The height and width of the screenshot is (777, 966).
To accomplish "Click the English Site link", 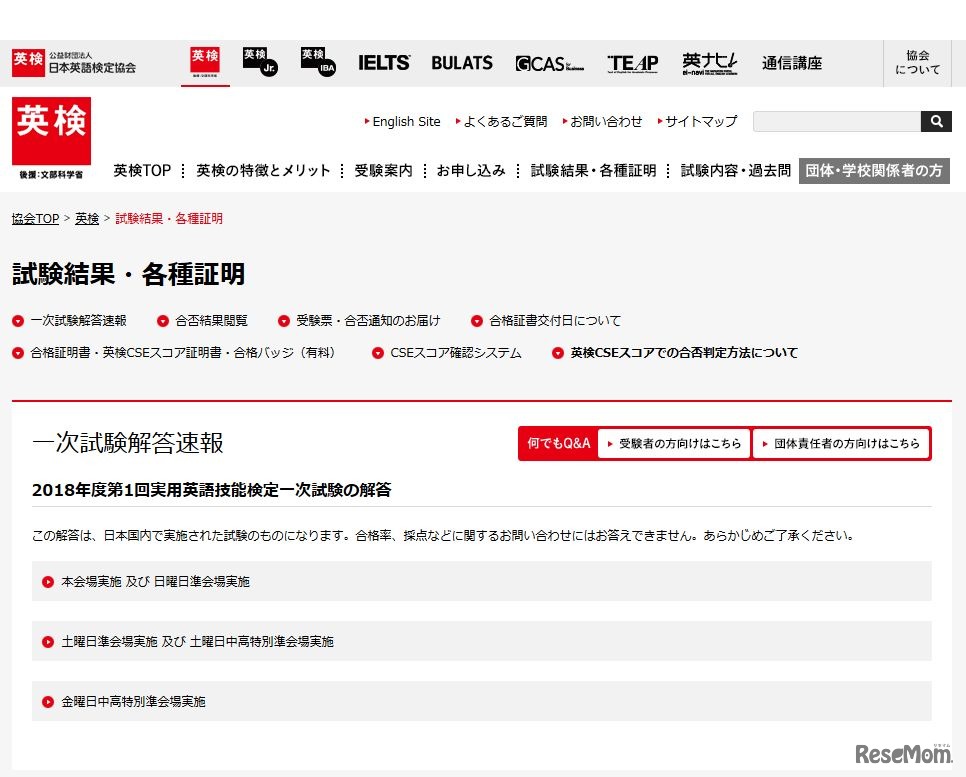I will click(x=406, y=121).
